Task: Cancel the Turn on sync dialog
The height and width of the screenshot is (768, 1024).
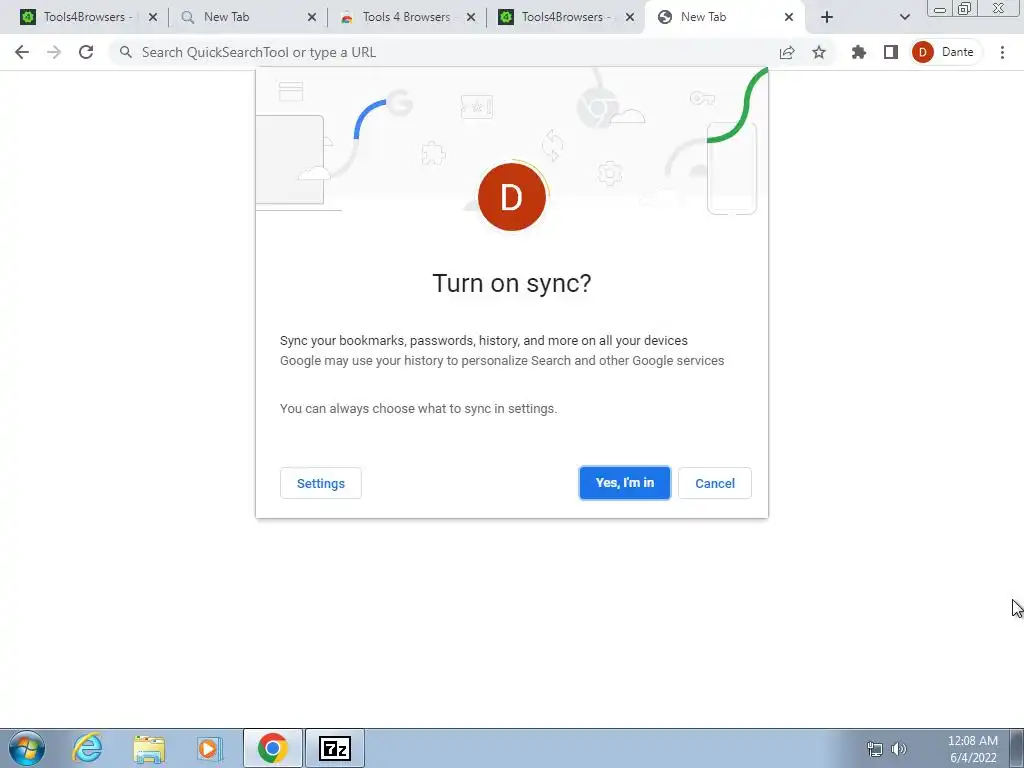Action: point(714,483)
